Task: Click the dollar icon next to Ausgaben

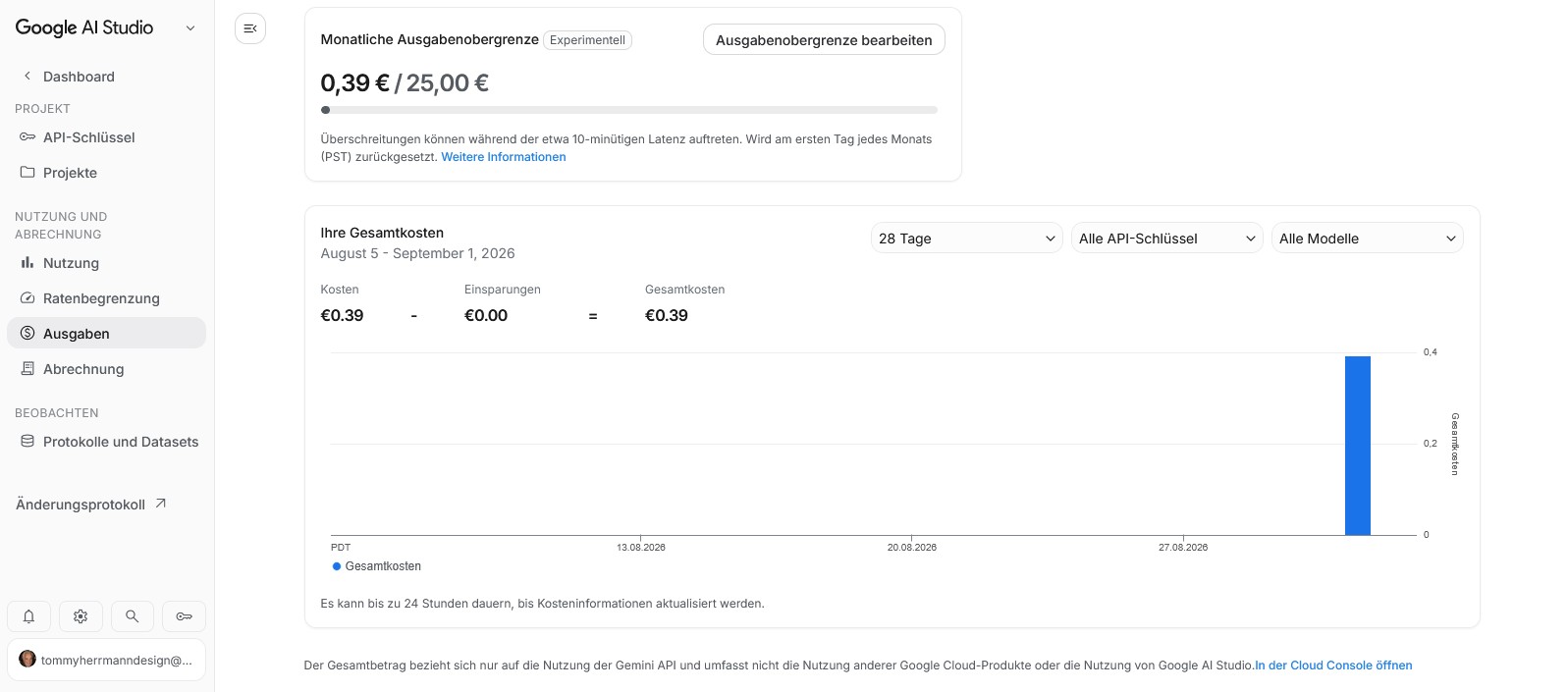Action: (x=27, y=333)
